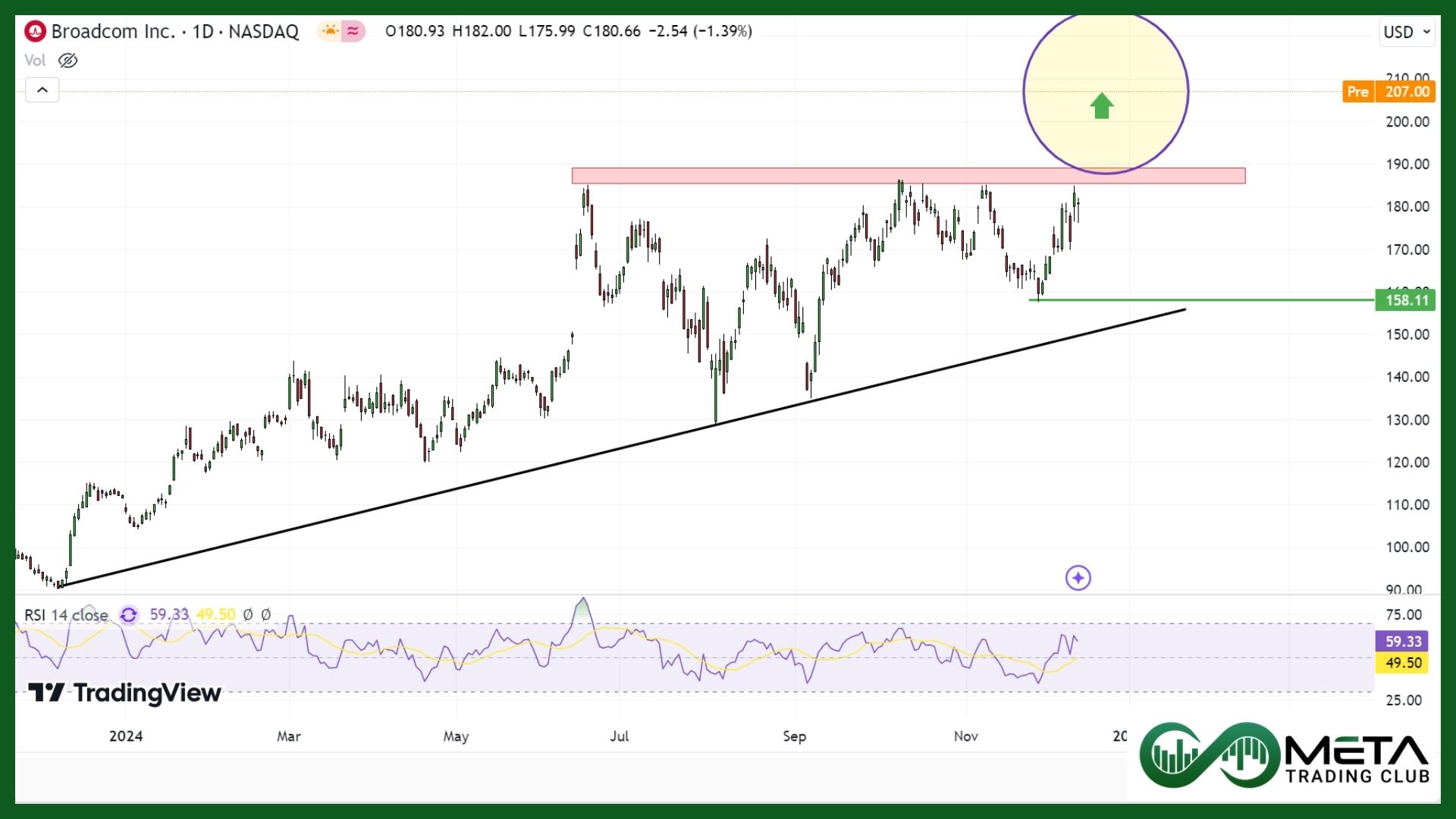This screenshot has width=1456, height=819.
Task: Click the Broadcom Inc. symbol title
Action: [113, 31]
